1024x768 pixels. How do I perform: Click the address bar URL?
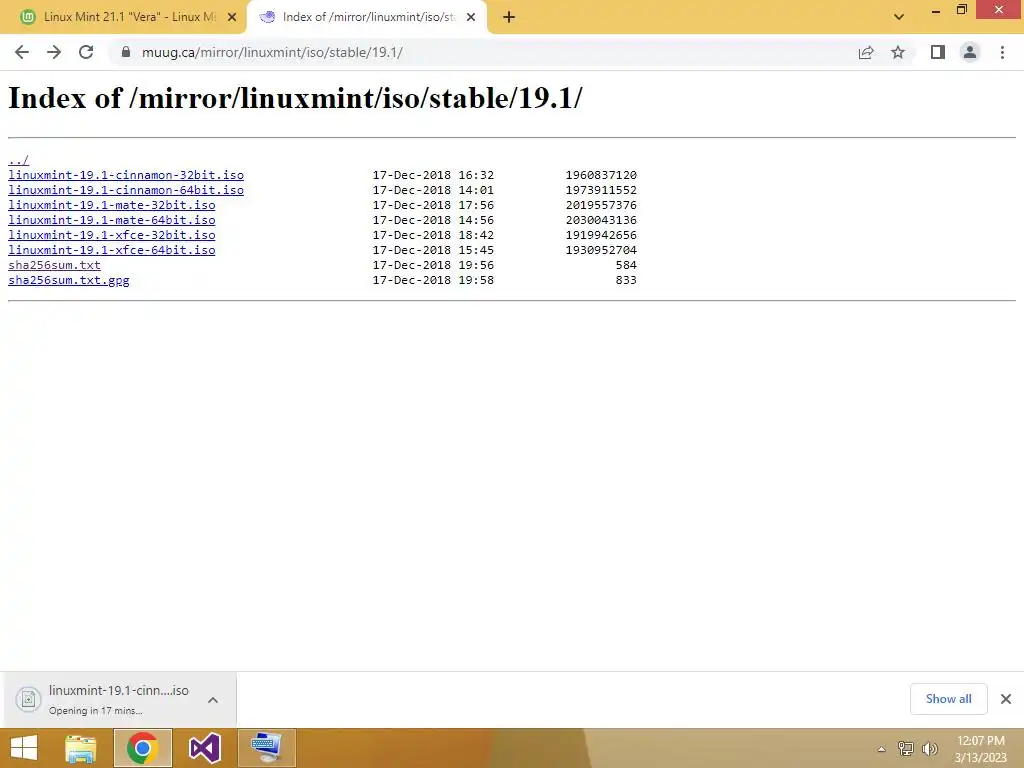point(272,52)
